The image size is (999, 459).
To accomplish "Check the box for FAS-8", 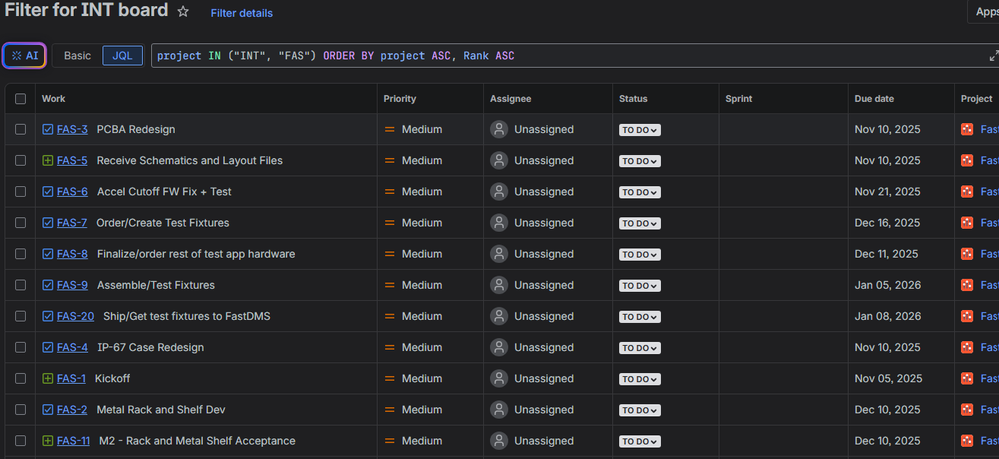I will pos(20,254).
